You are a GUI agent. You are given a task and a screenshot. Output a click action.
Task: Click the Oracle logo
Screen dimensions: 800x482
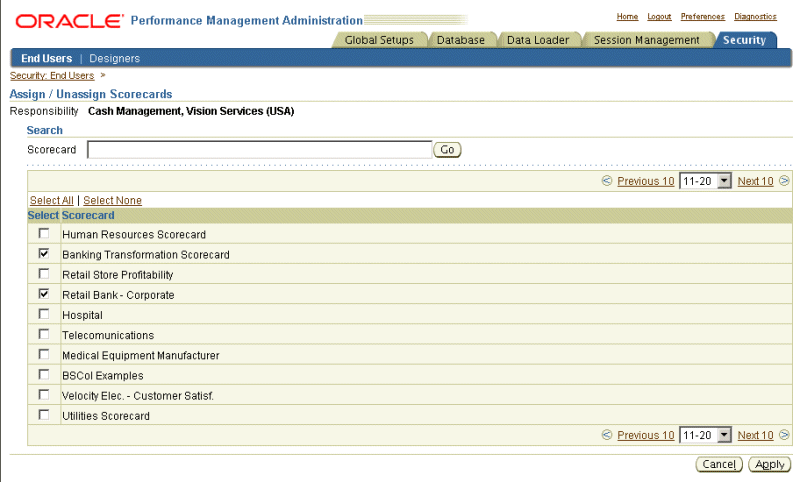pos(69,21)
